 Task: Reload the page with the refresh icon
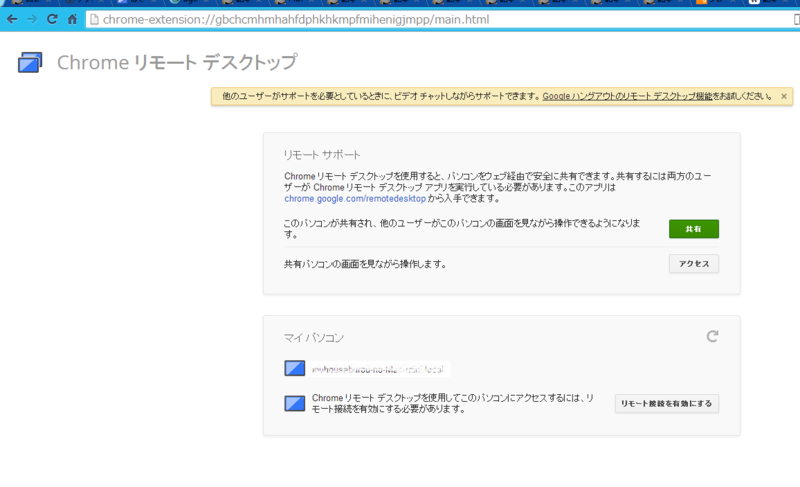pyautogui.click(x=52, y=19)
